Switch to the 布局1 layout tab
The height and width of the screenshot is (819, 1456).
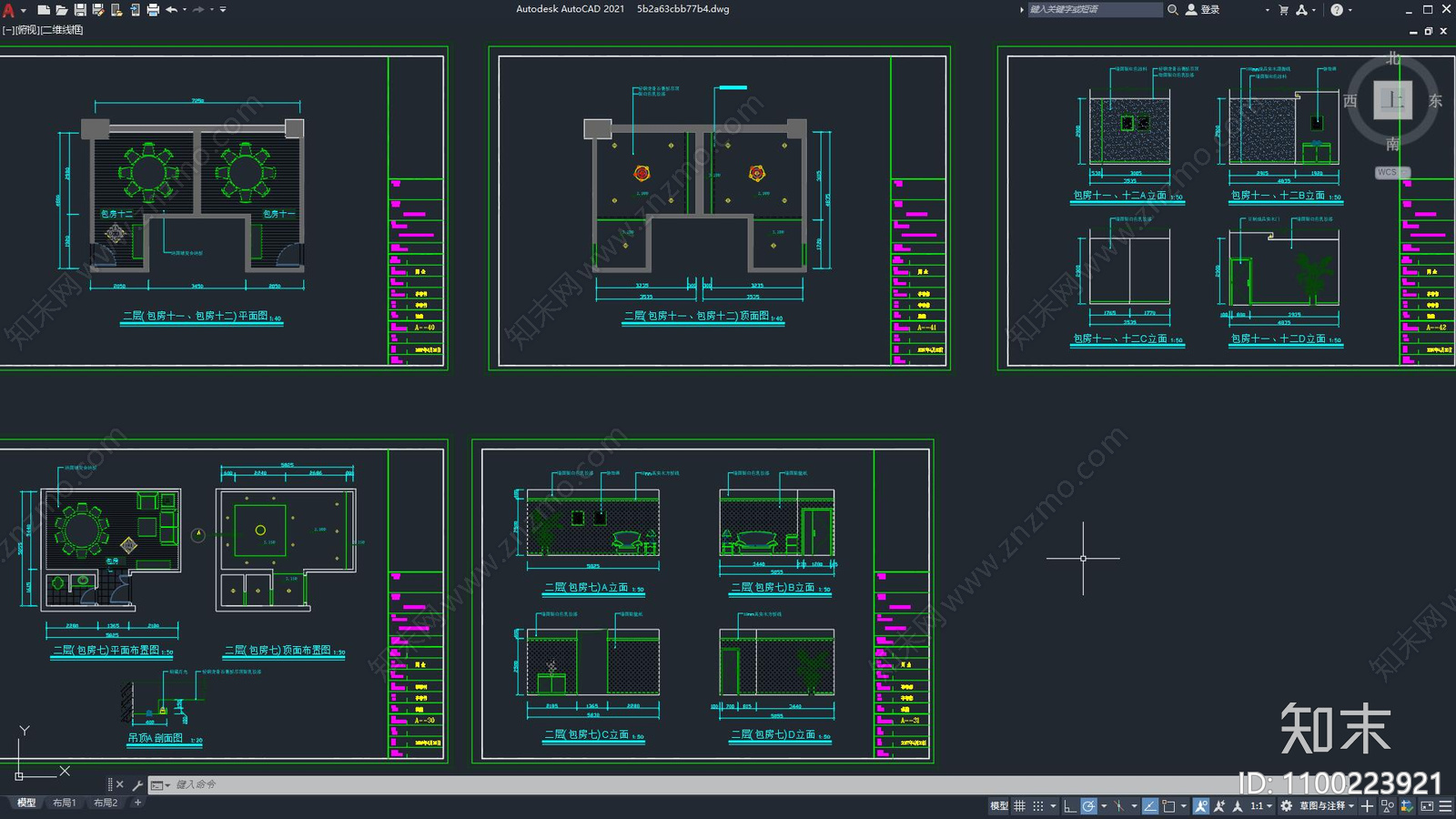click(x=64, y=803)
